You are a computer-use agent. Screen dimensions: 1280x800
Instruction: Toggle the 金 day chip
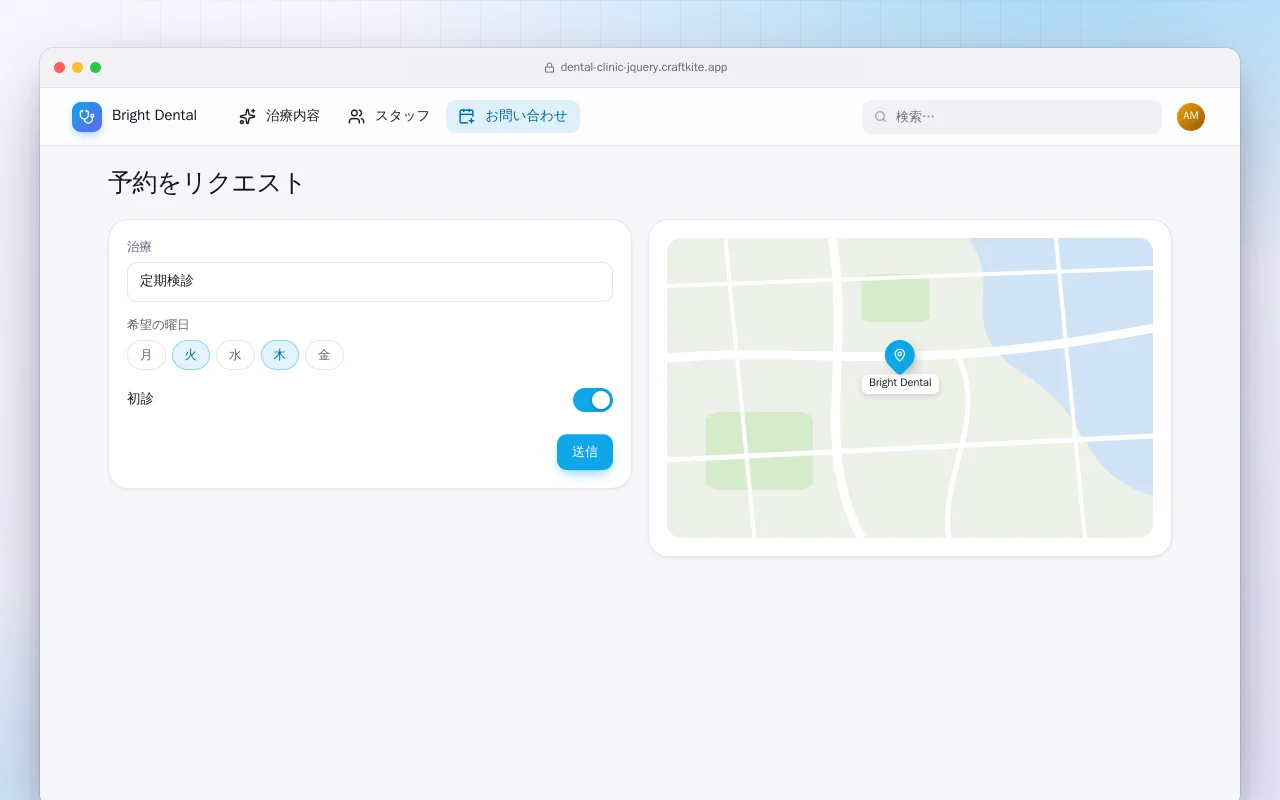[324, 355]
